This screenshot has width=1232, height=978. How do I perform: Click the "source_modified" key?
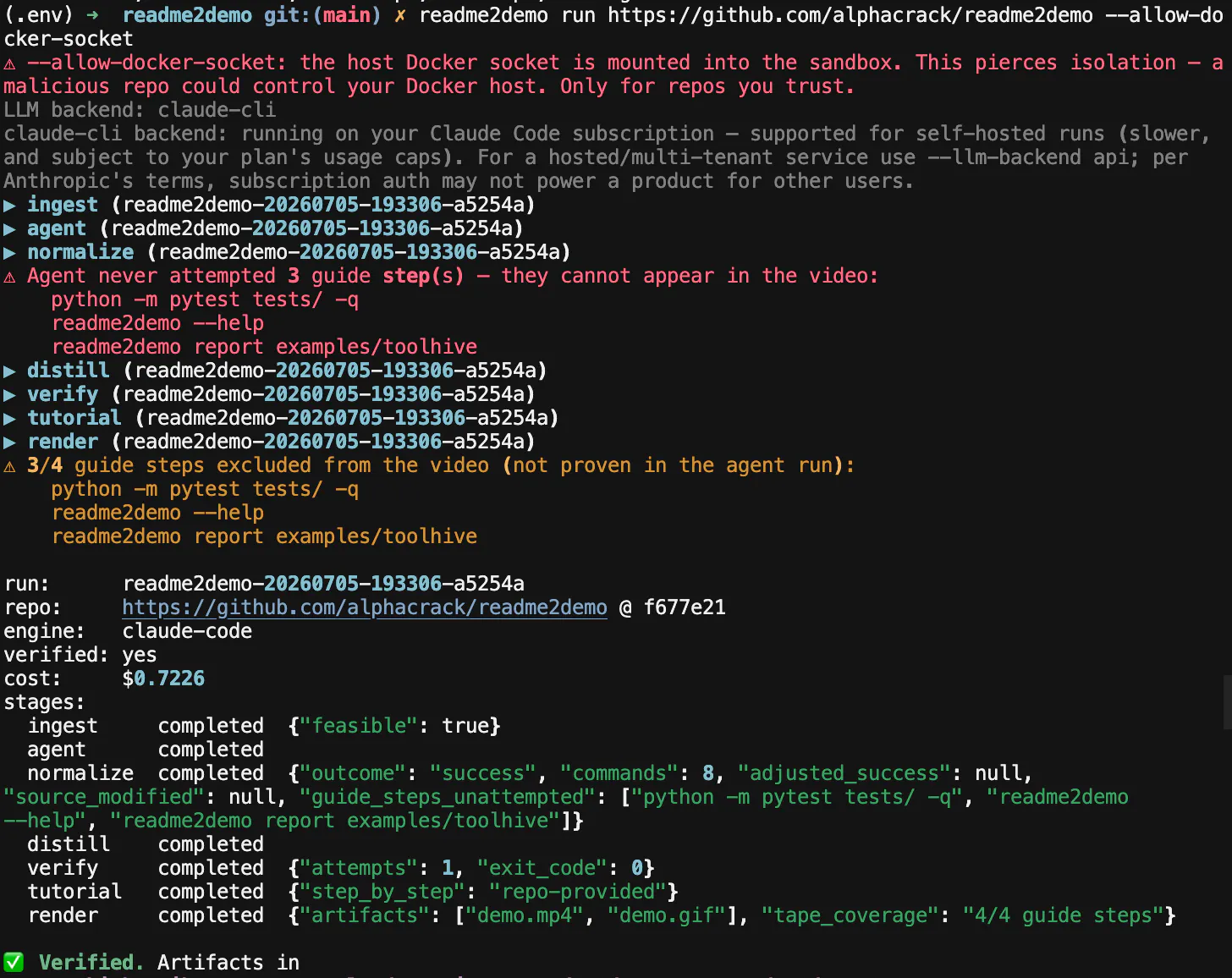[x=104, y=797]
